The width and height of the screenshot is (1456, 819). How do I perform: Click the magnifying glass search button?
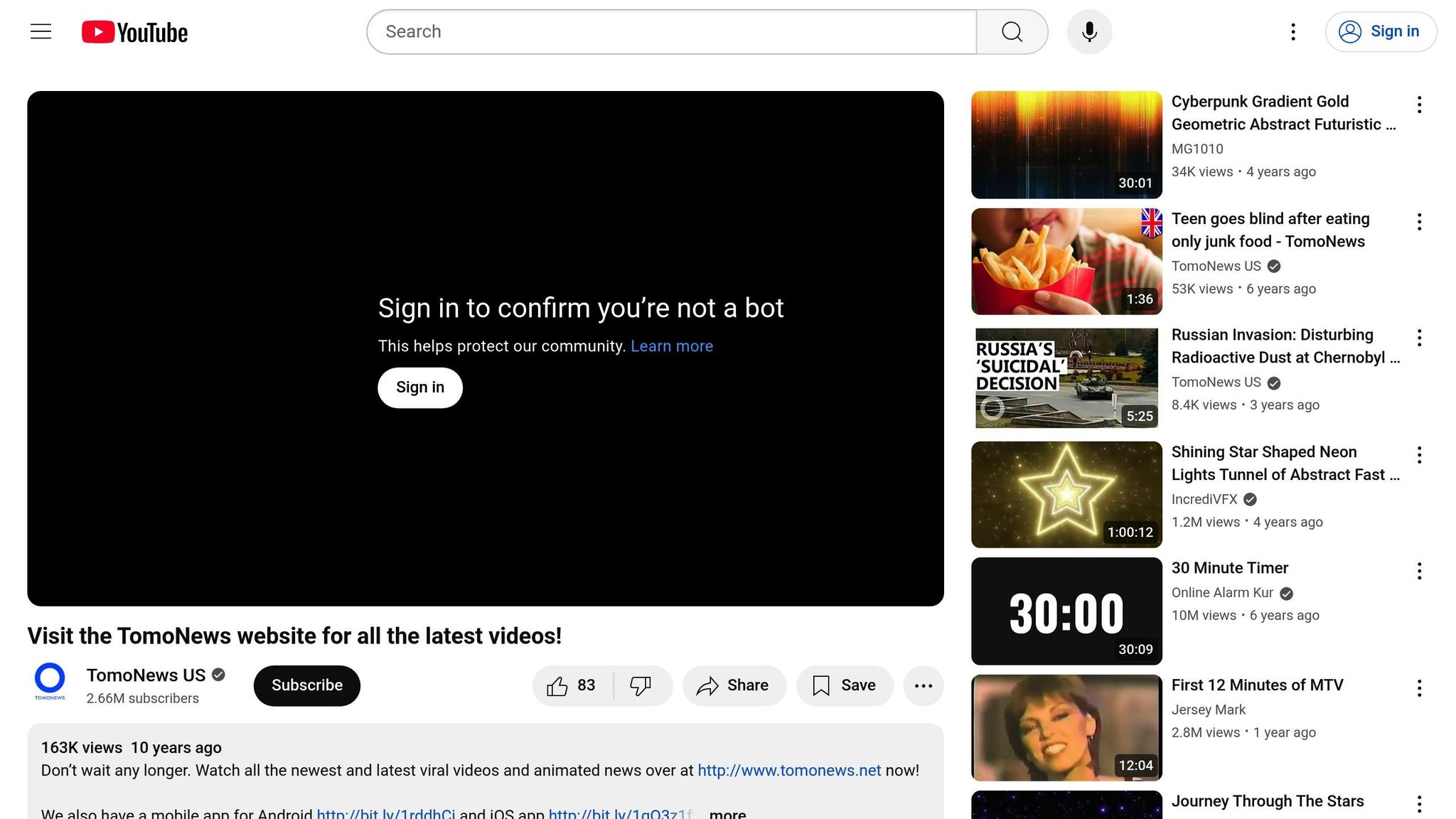click(x=1012, y=32)
